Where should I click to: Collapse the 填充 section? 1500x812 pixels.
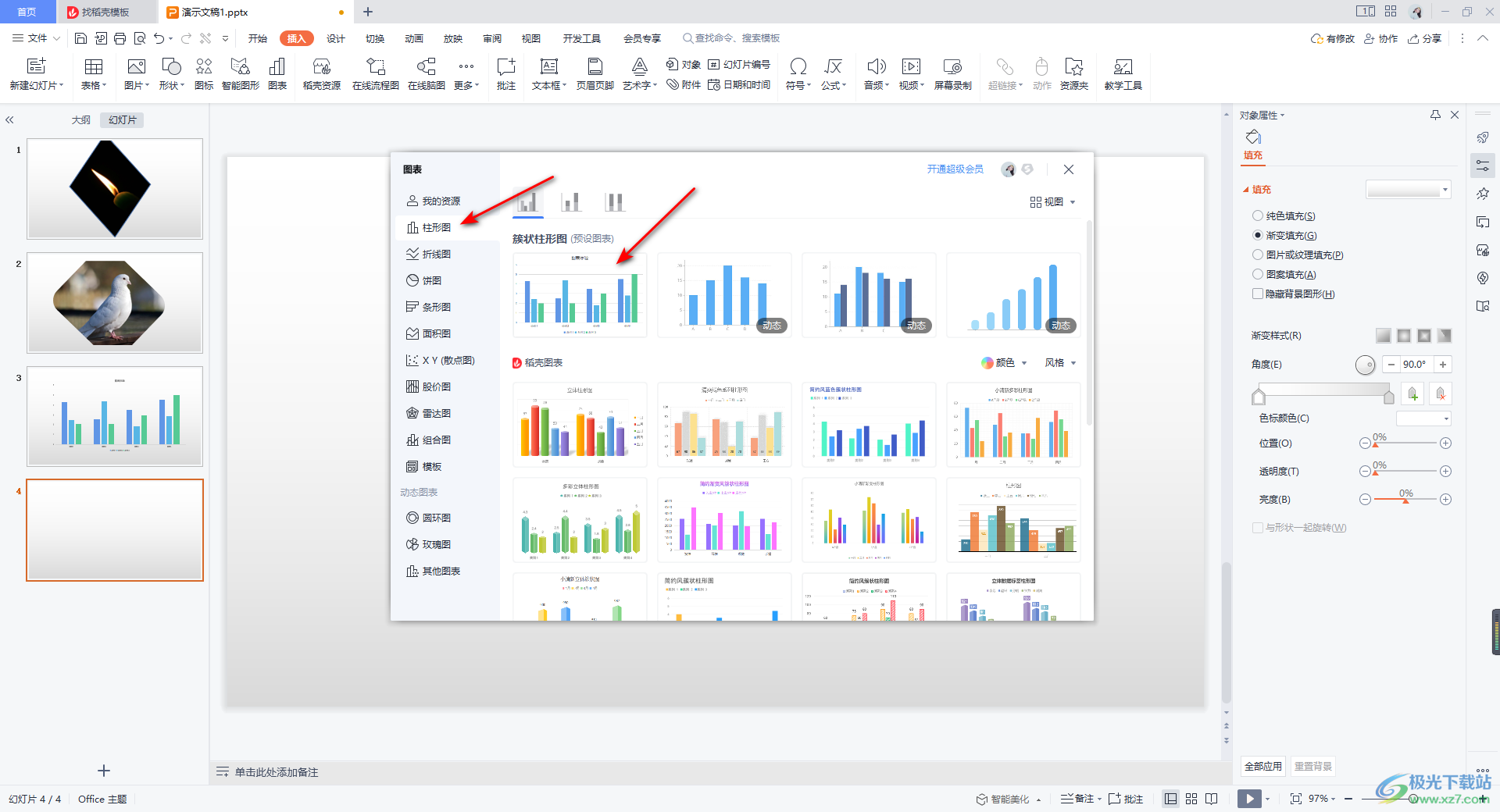[1246, 190]
